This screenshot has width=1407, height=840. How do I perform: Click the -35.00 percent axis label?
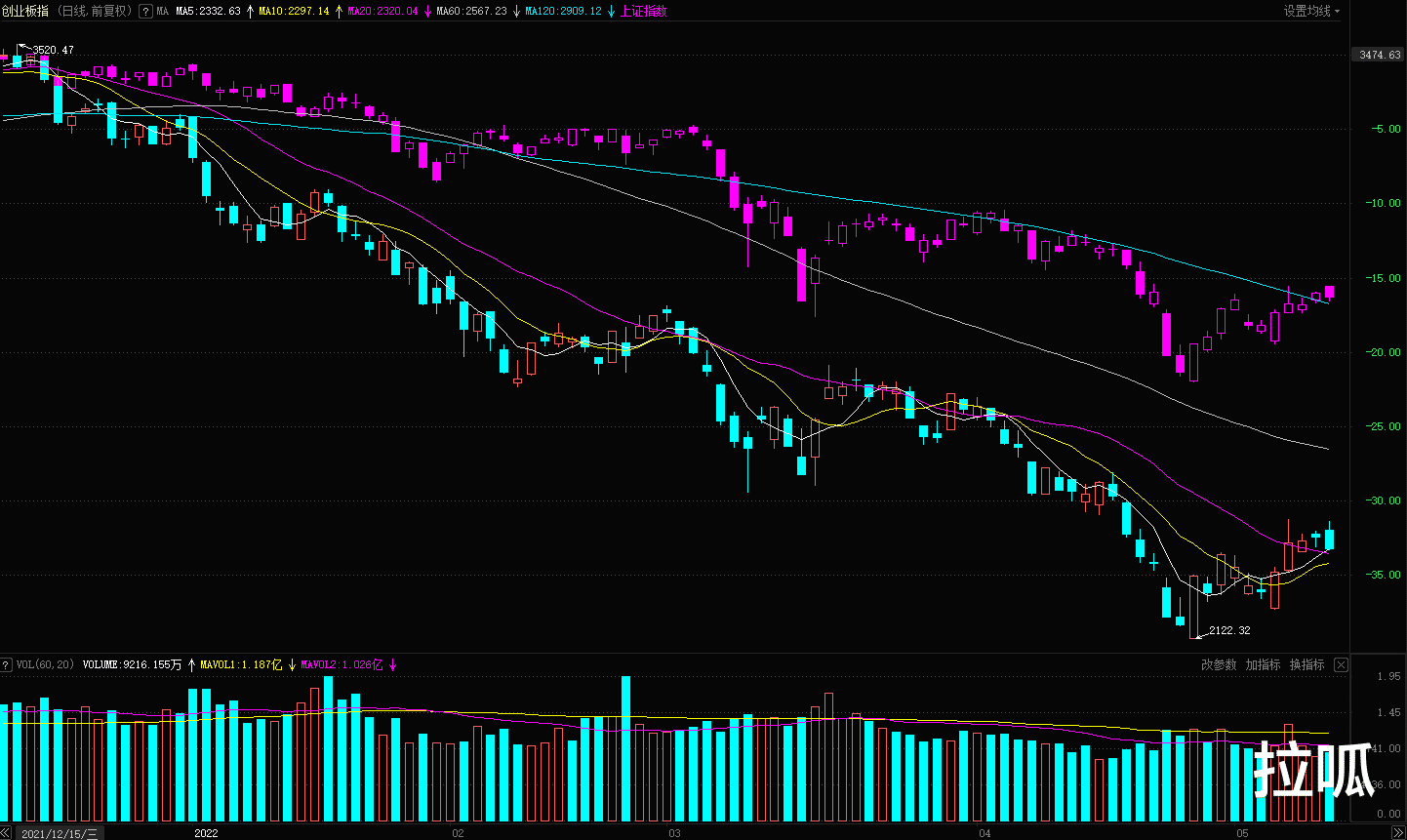pos(1384,575)
